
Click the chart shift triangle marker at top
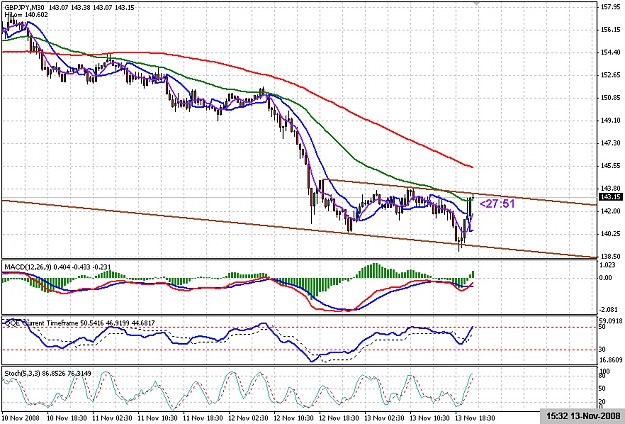tap(479, 3)
